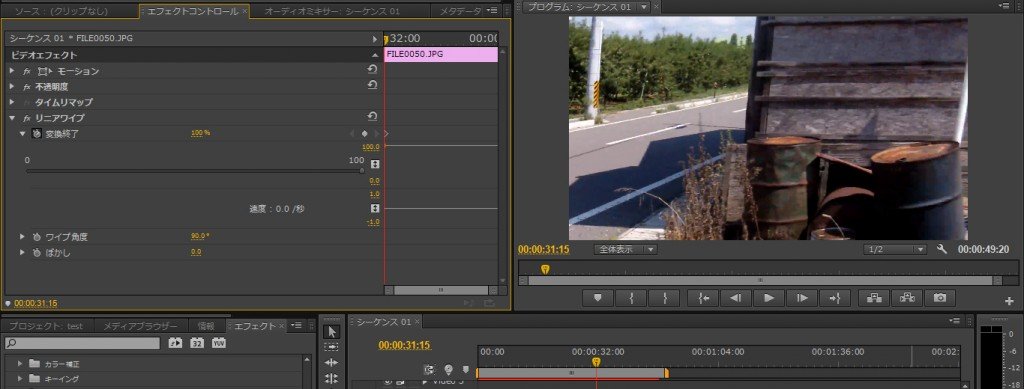This screenshot has width=1024, height=389.
Task: Click the Mark In button
Action: 631,298
